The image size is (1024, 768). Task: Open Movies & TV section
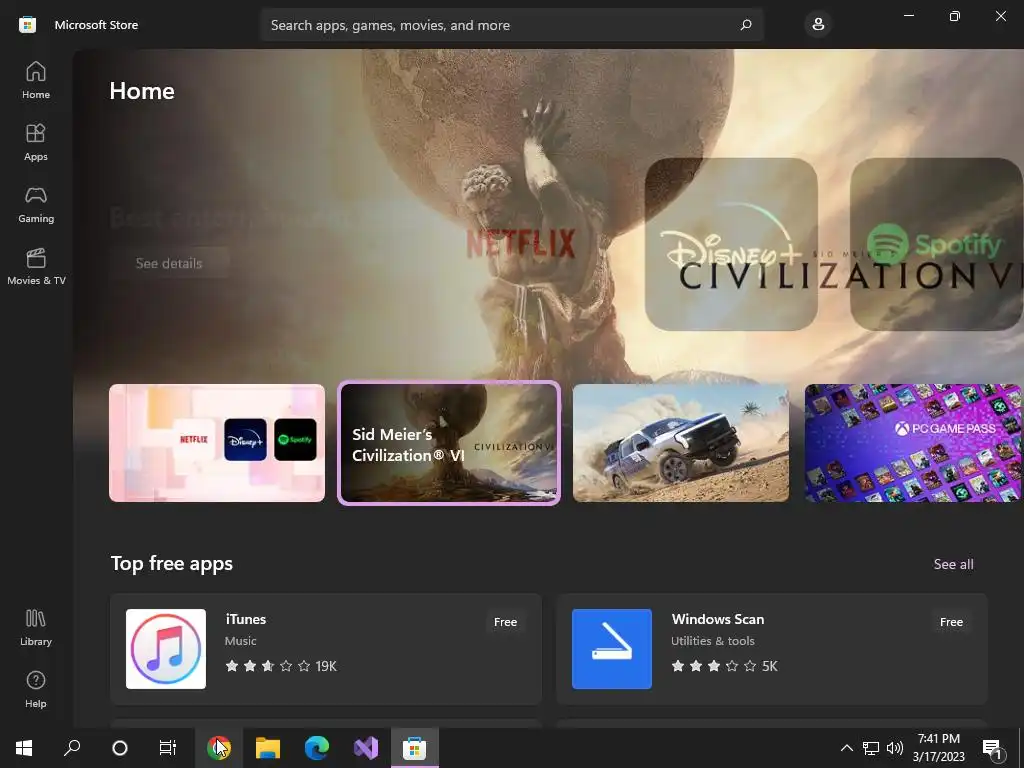[x=36, y=266]
